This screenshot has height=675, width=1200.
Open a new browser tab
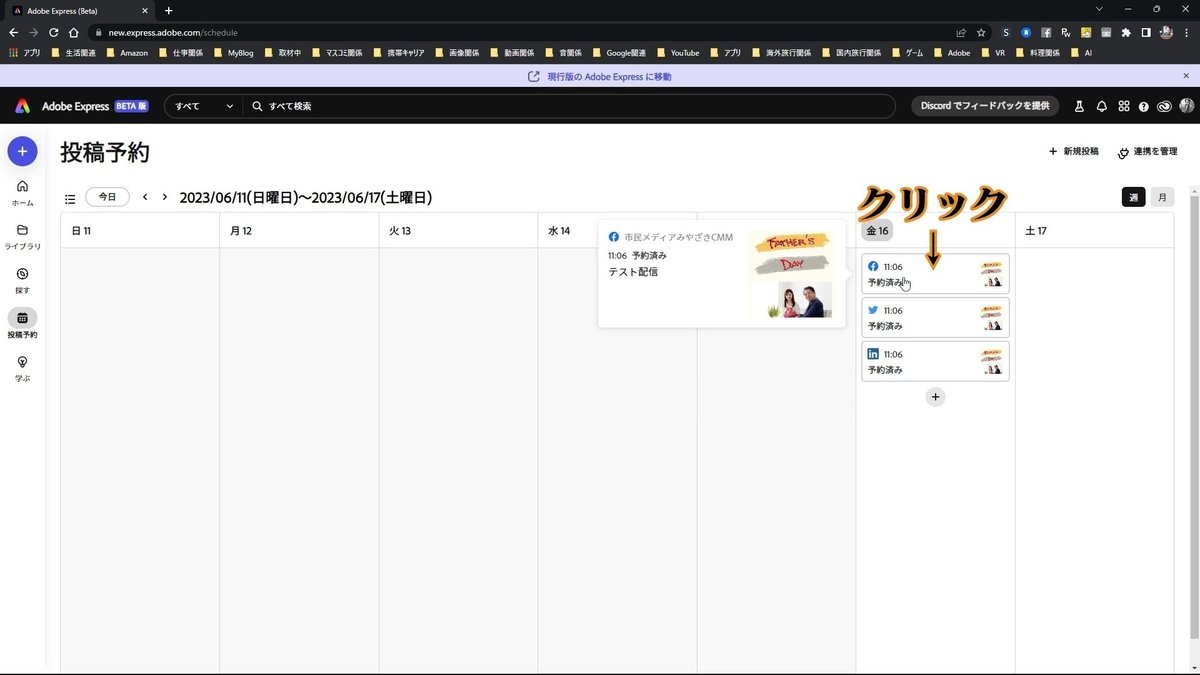(x=168, y=10)
